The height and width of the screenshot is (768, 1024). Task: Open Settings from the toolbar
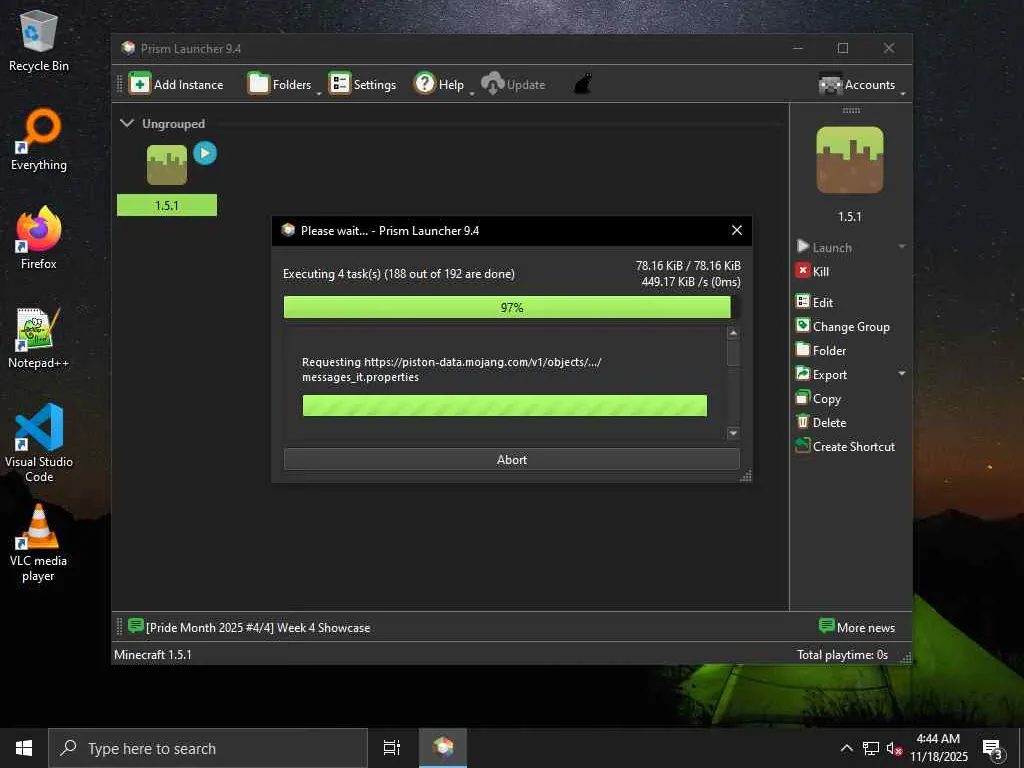(362, 84)
